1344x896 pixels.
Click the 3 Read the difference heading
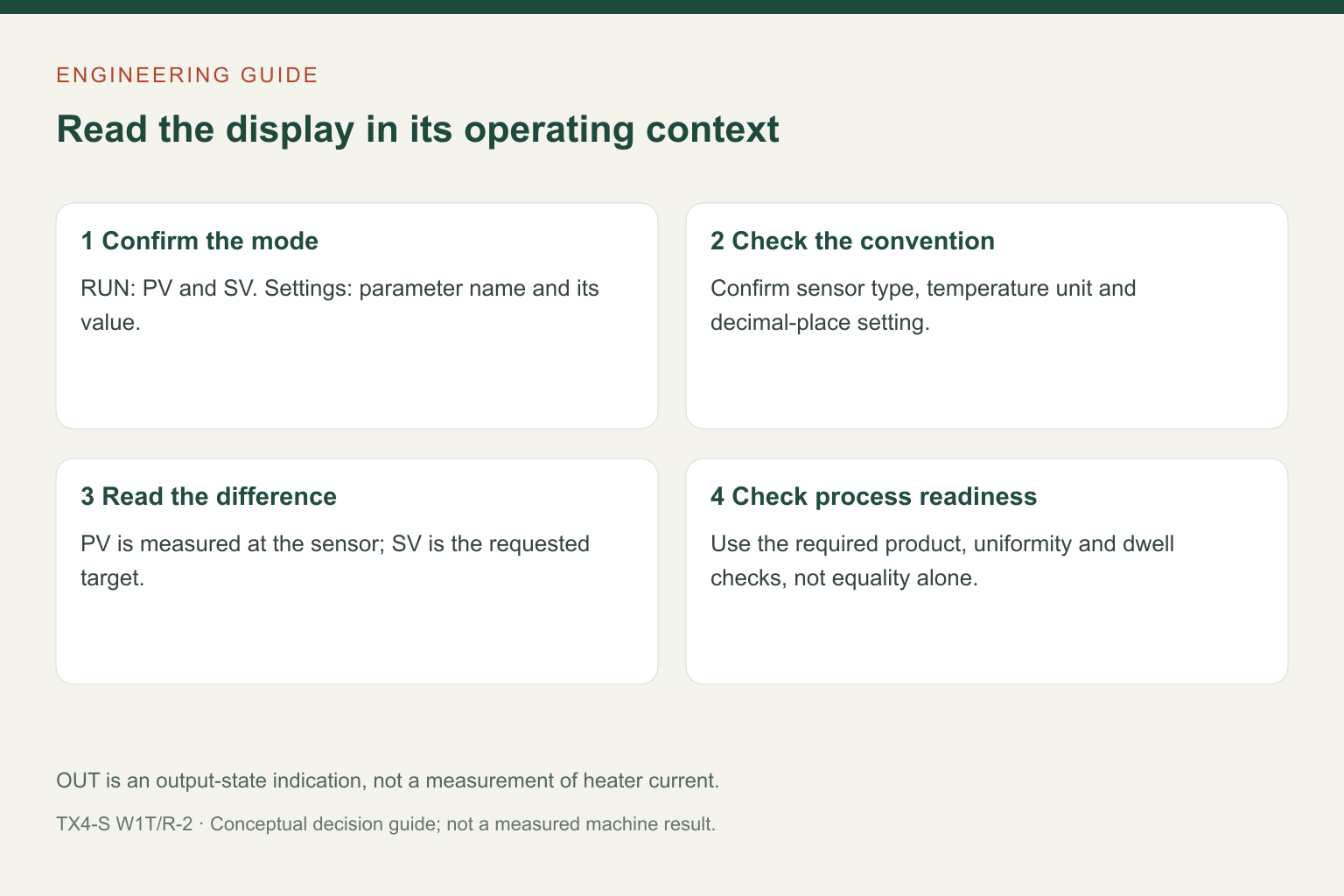208,496
